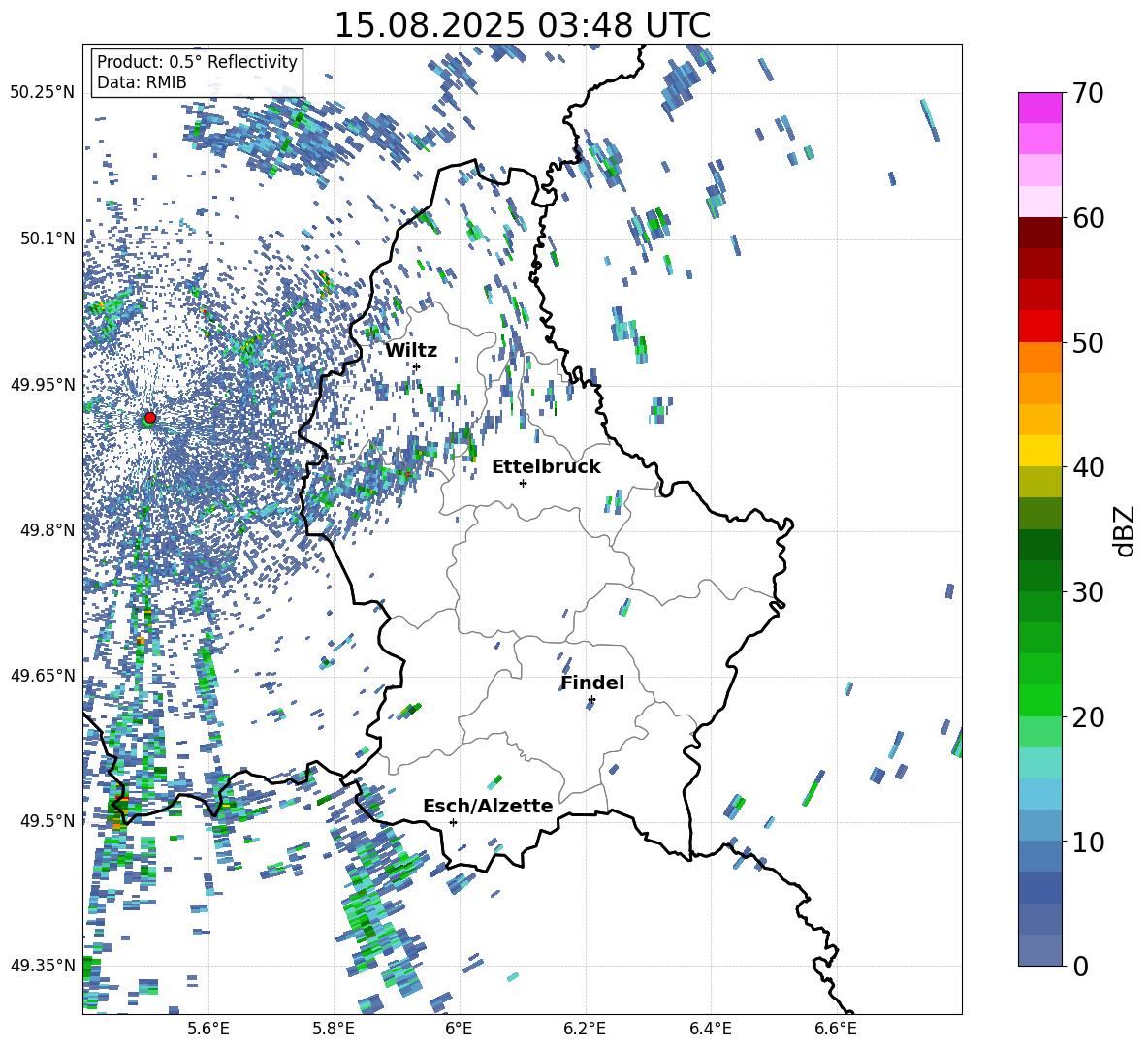
Task: Click the title timestamp 15.08.2025 03:48 UTC
Action: 522,25
